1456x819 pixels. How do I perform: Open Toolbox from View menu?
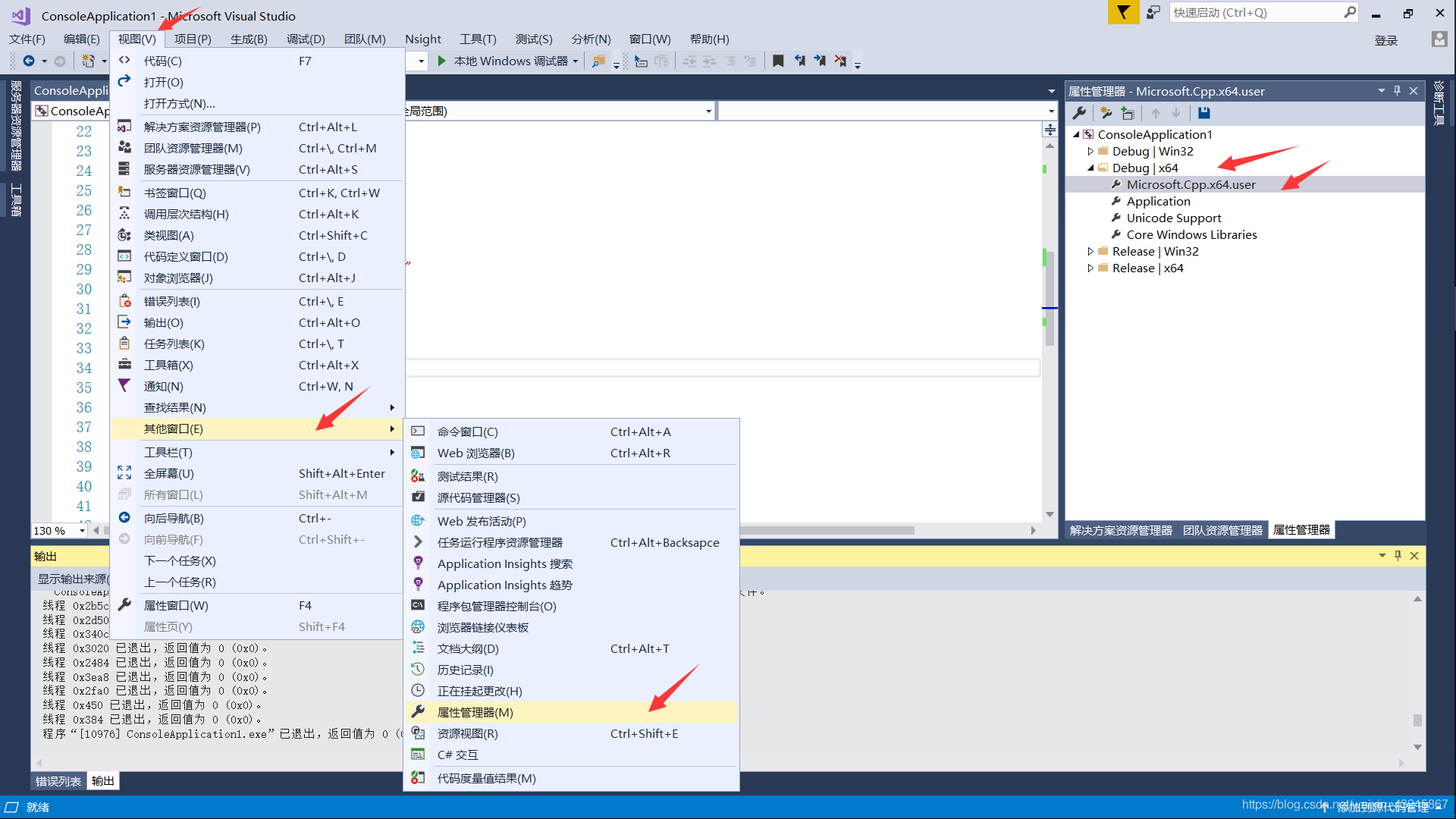[x=258, y=366]
